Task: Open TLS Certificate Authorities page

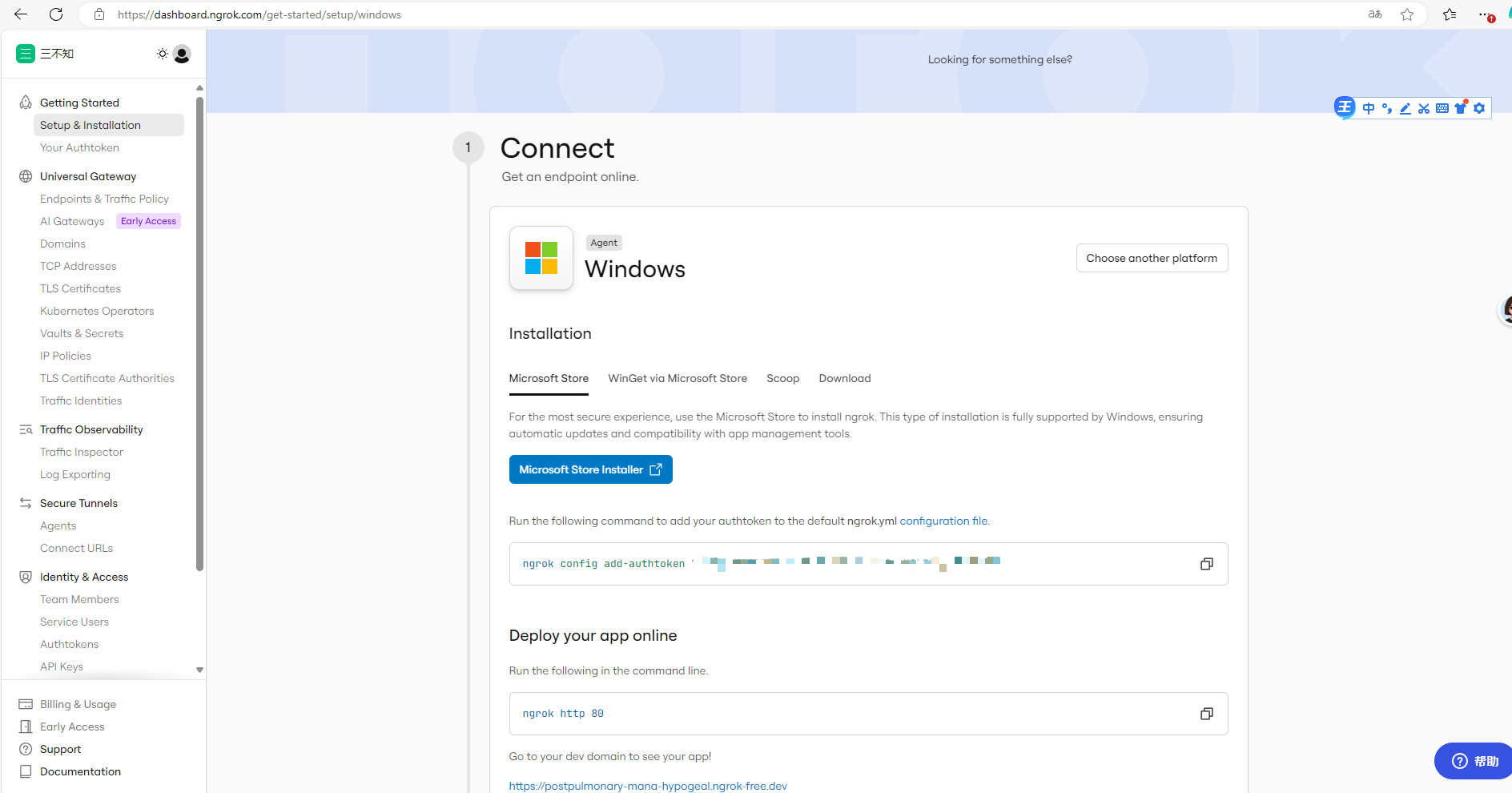Action: [x=107, y=378]
